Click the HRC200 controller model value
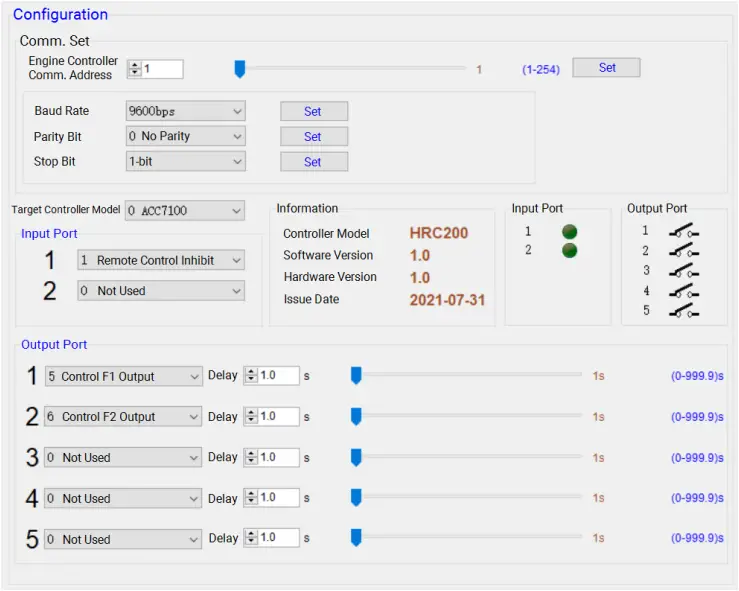739x591 pixels. coord(438,233)
